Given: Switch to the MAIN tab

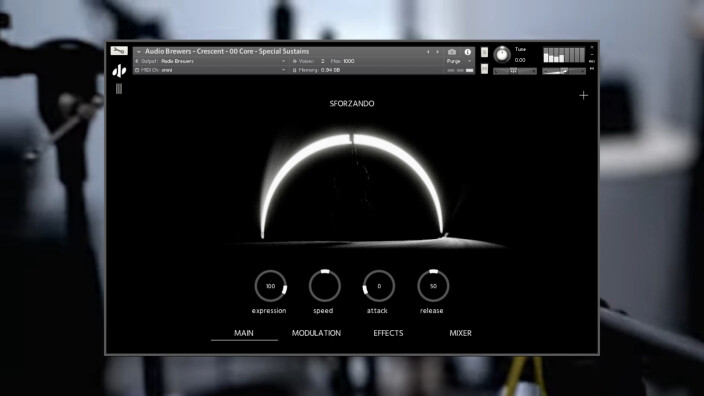Looking at the screenshot, I should coord(244,333).
